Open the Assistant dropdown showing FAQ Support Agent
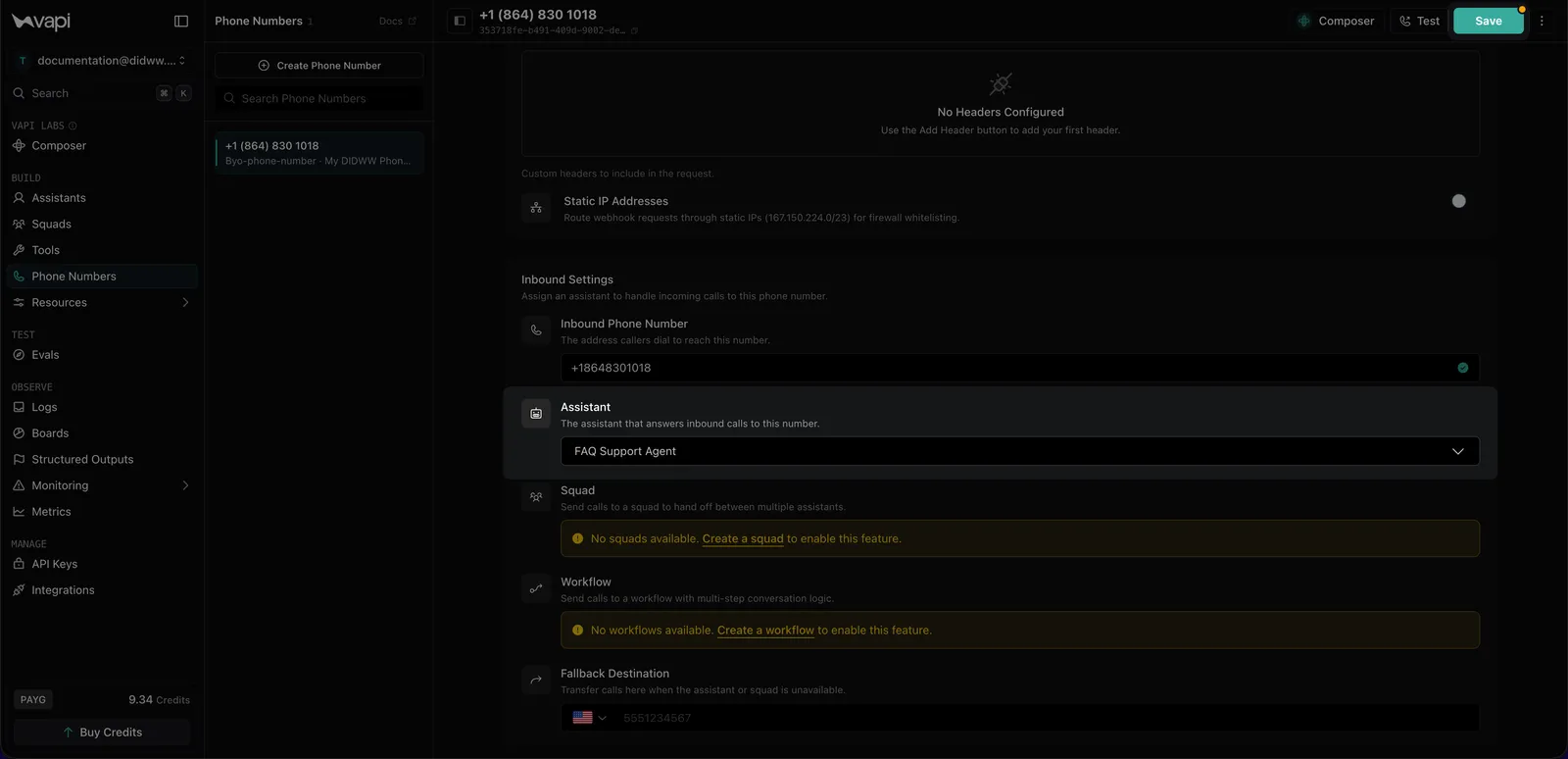Image resolution: width=1568 pixels, height=759 pixels. (1020, 451)
